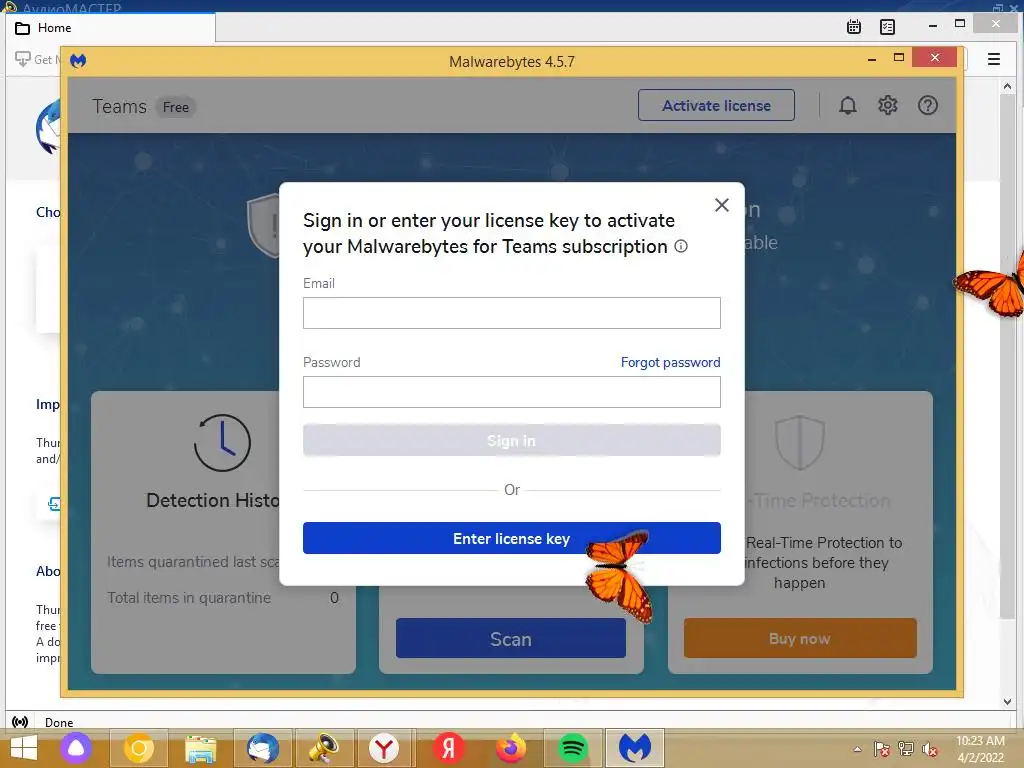Open Thunderbird calendar icon
The height and width of the screenshot is (768, 1024).
point(853,27)
